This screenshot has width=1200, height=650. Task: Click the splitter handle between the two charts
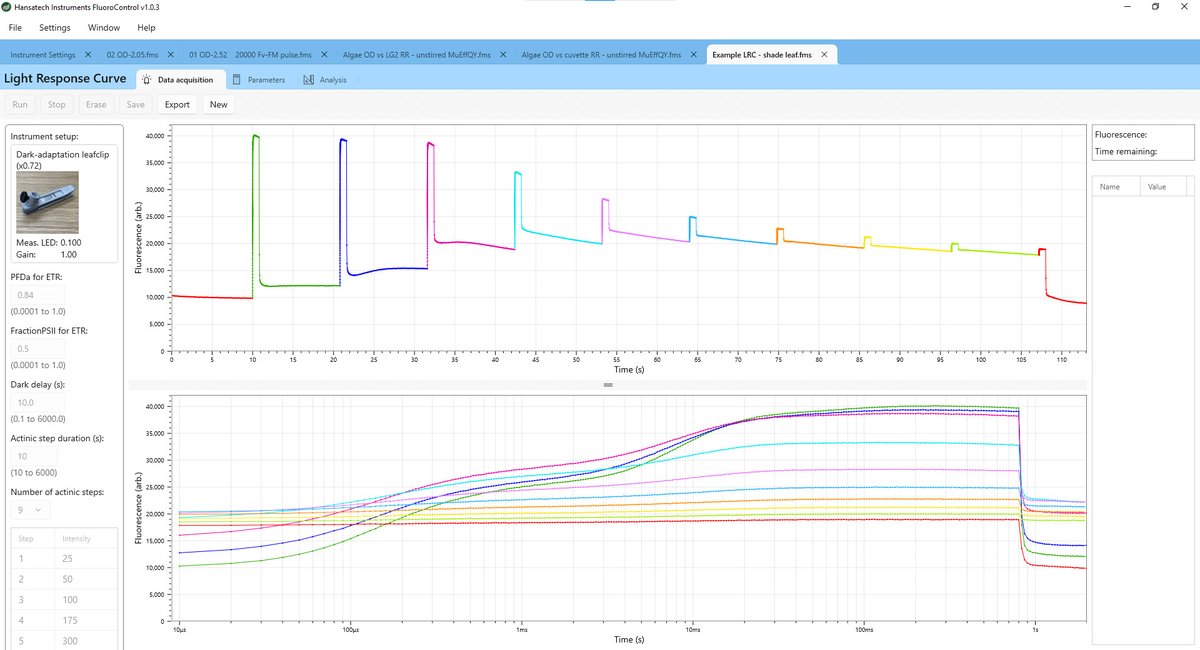pos(607,384)
